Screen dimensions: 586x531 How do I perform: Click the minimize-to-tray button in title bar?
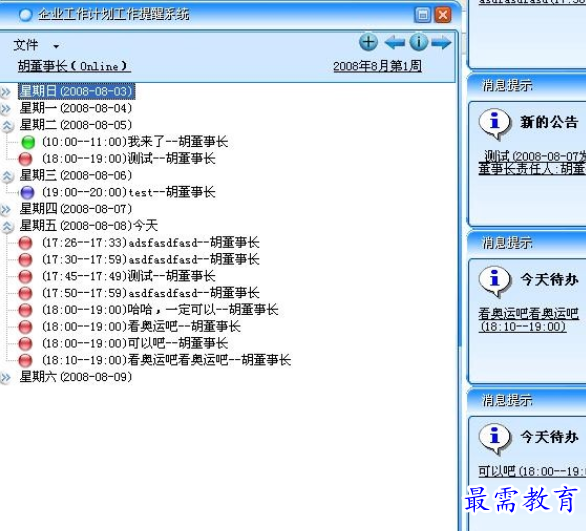(x=423, y=15)
